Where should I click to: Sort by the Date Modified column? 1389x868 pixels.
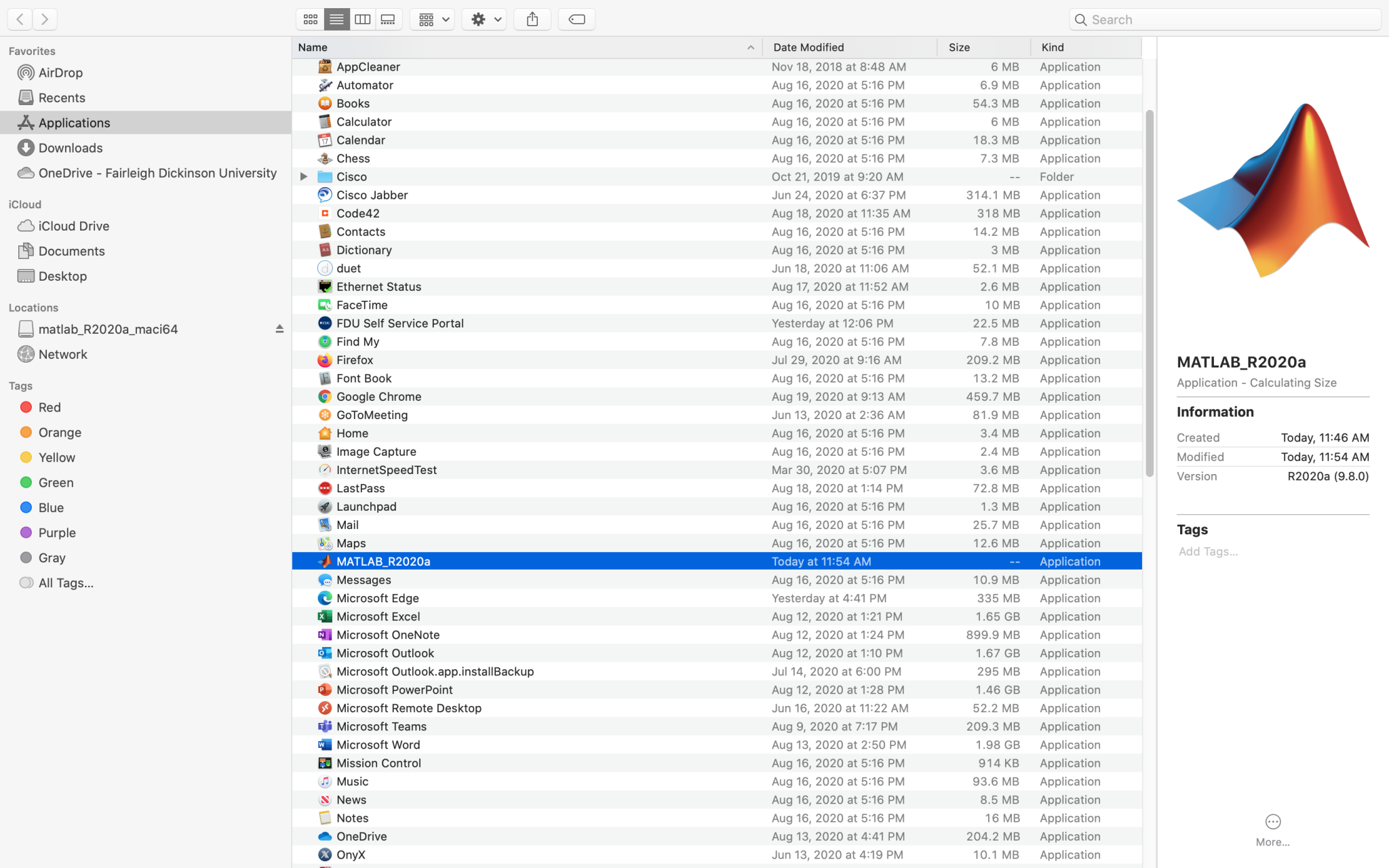tap(850, 47)
